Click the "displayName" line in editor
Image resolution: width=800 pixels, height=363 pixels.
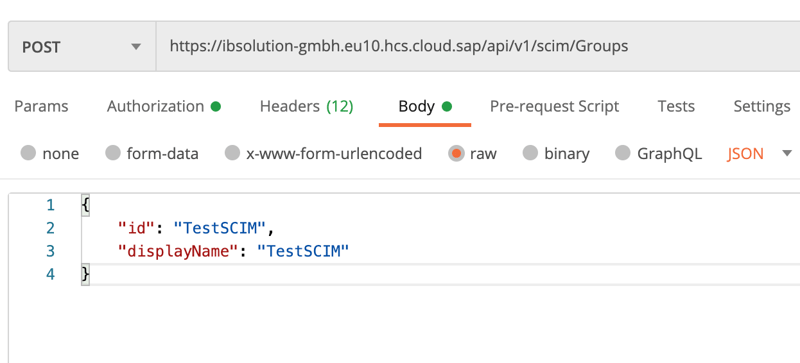click(x=233, y=251)
